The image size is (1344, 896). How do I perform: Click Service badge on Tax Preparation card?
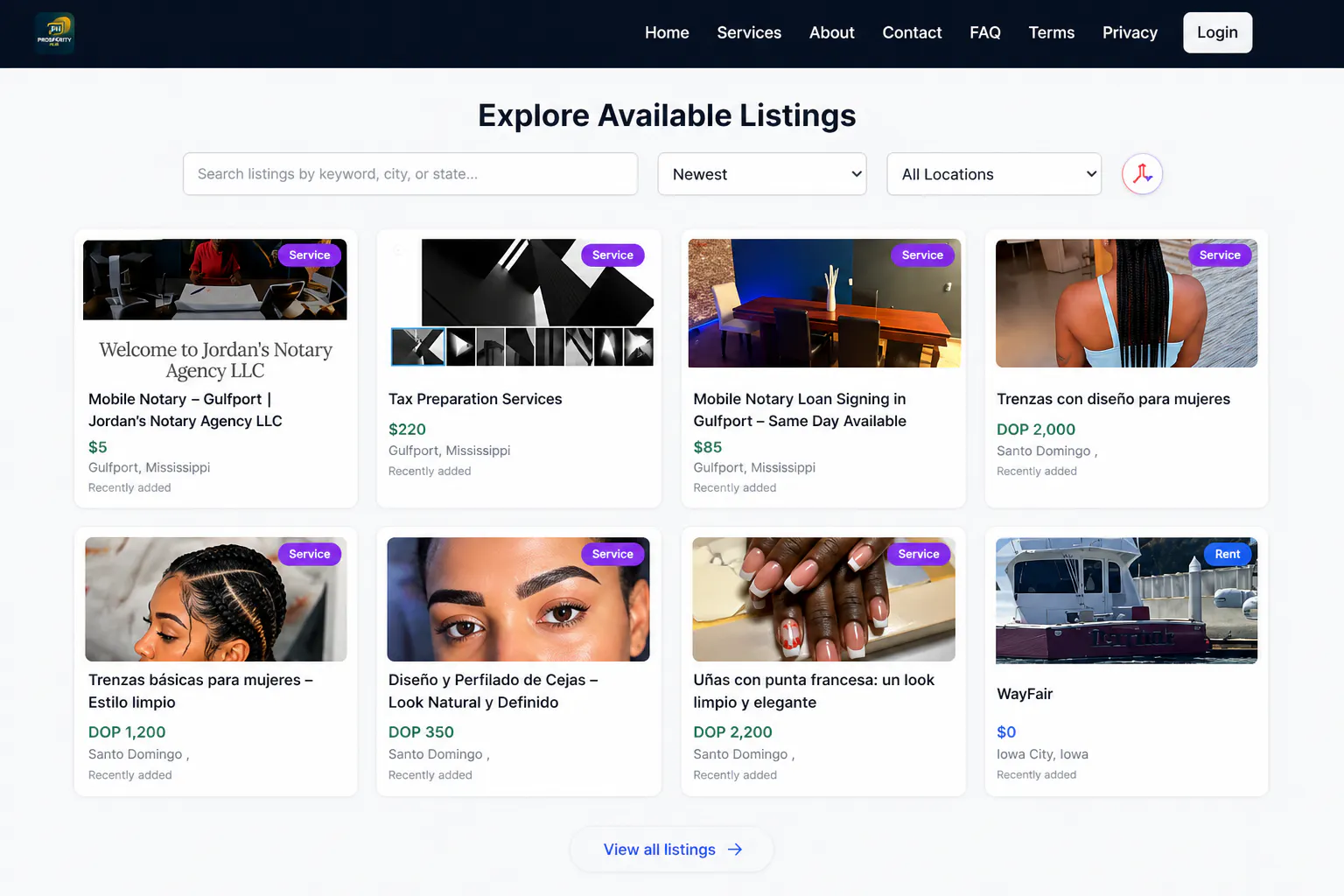[x=612, y=255]
